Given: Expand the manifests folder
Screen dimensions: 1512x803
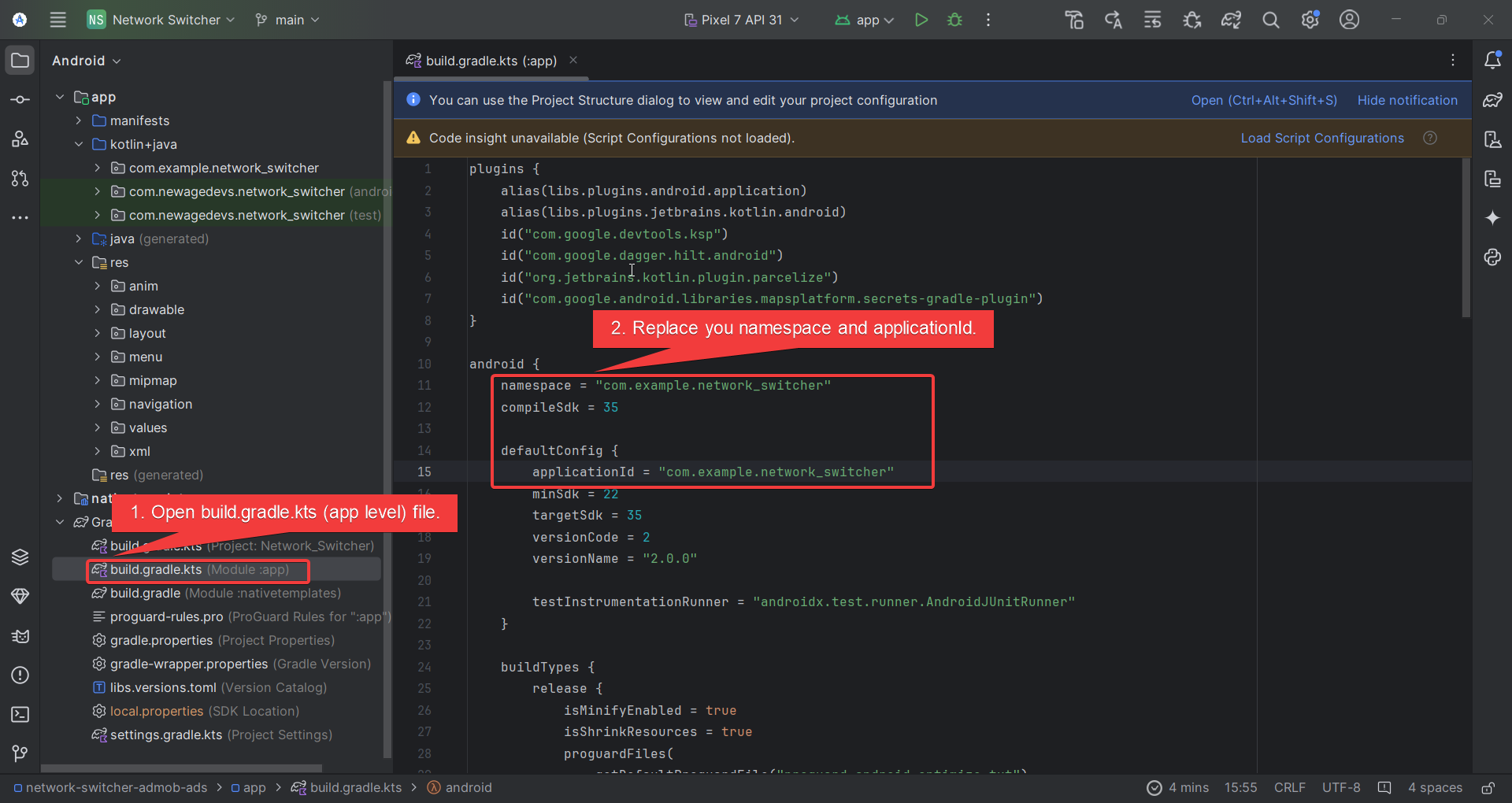Looking at the screenshot, I should pyautogui.click(x=77, y=120).
